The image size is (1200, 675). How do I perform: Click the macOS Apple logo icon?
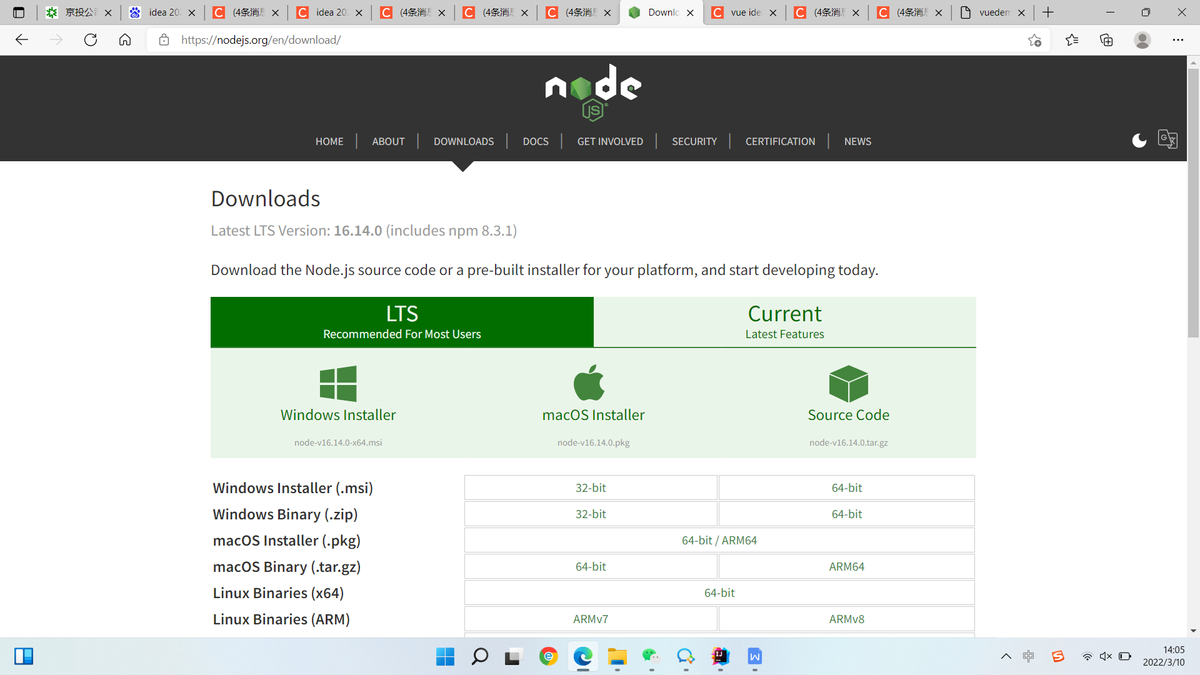[589, 383]
